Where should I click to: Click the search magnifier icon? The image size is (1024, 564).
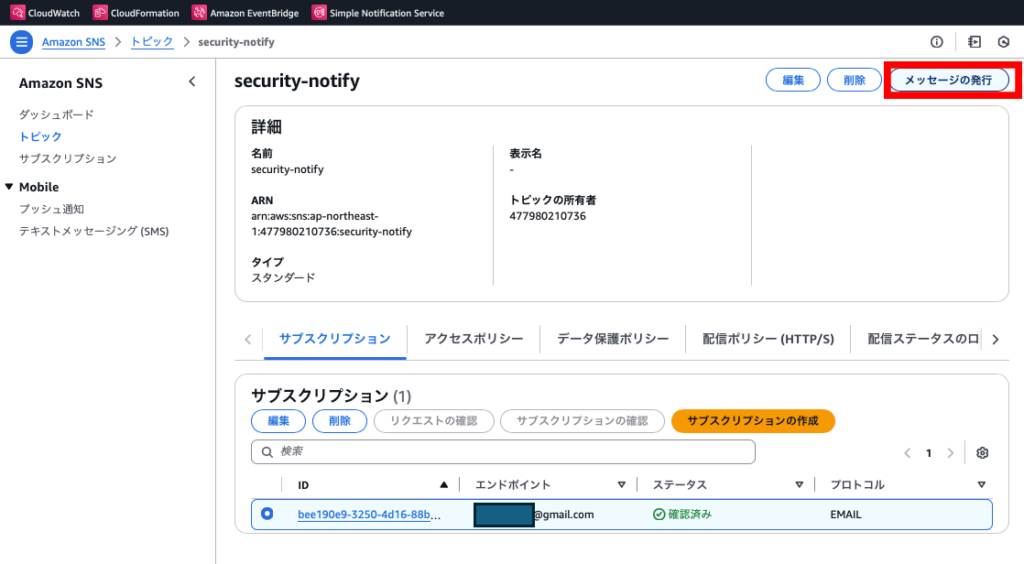(x=267, y=452)
